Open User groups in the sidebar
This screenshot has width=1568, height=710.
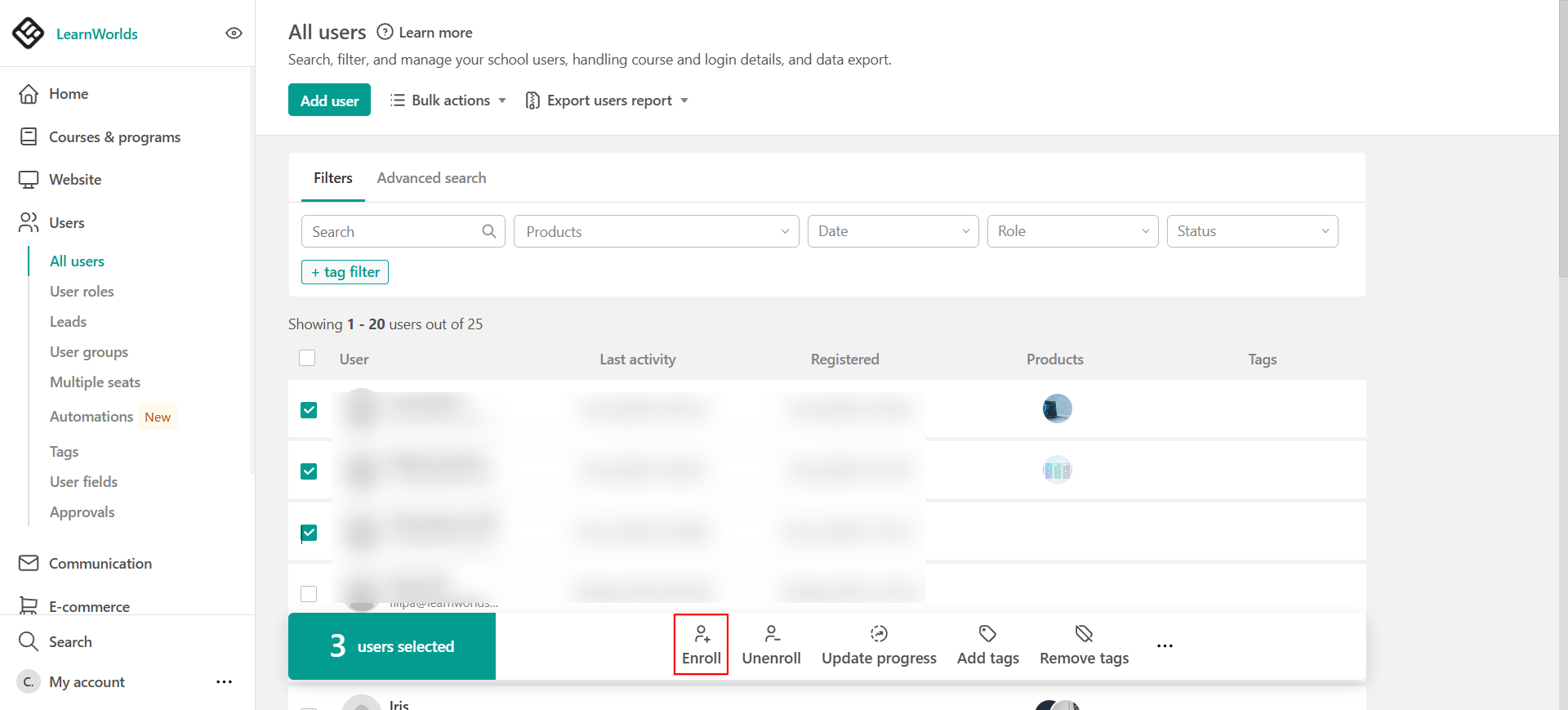pyautogui.click(x=89, y=352)
